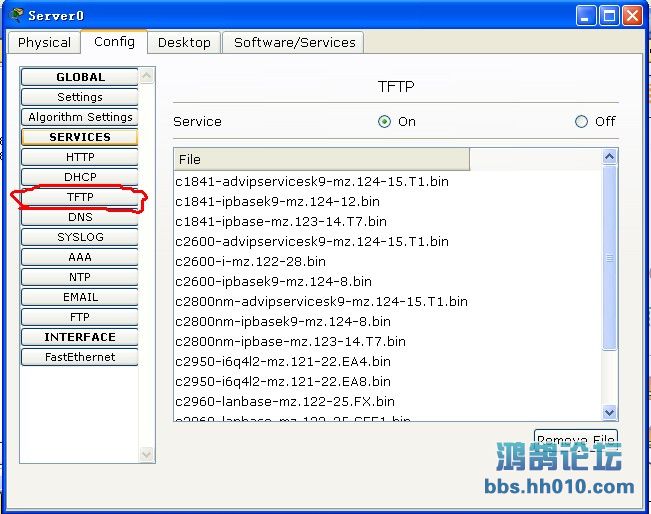Image resolution: width=651 pixels, height=514 pixels.
Task: Click the INTERFACE section header
Action: pos(80,337)
